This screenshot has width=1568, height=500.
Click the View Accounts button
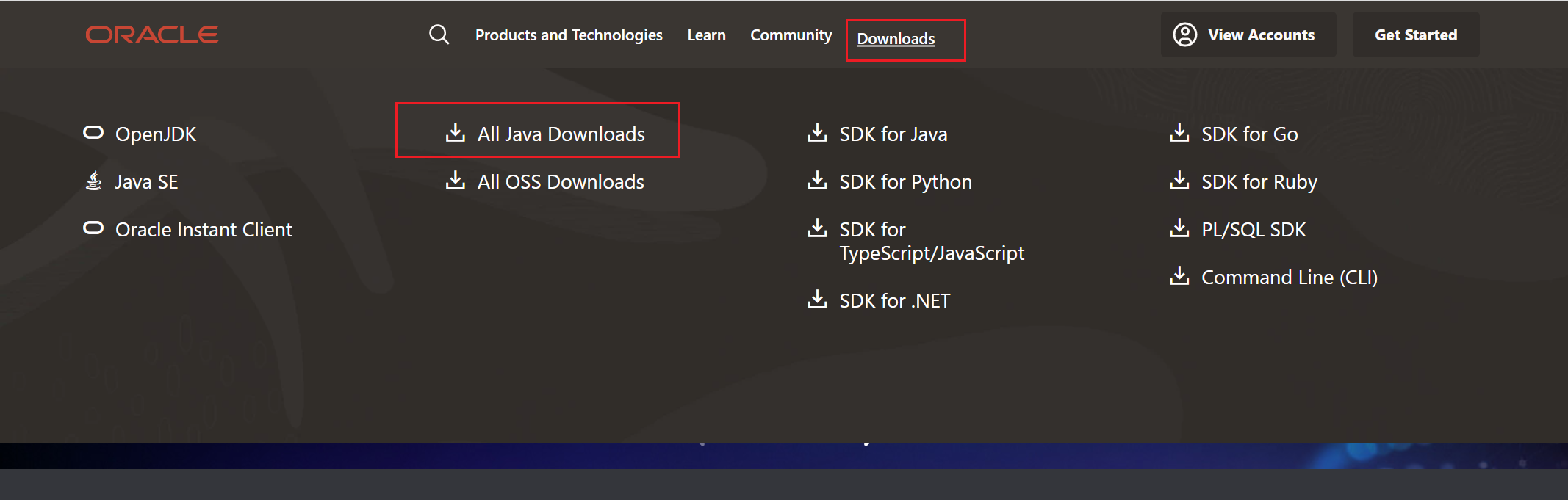pos(1248,35)
